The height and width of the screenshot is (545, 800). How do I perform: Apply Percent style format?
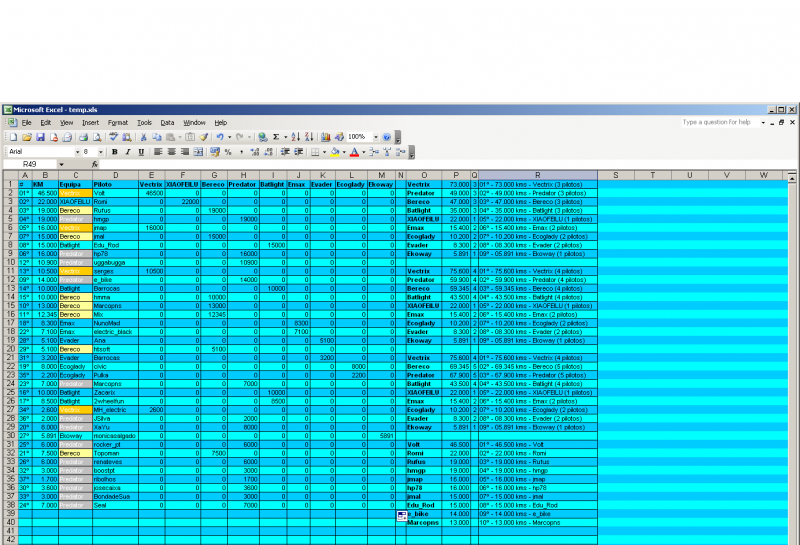pyautogui.click(x=228, y=152)
